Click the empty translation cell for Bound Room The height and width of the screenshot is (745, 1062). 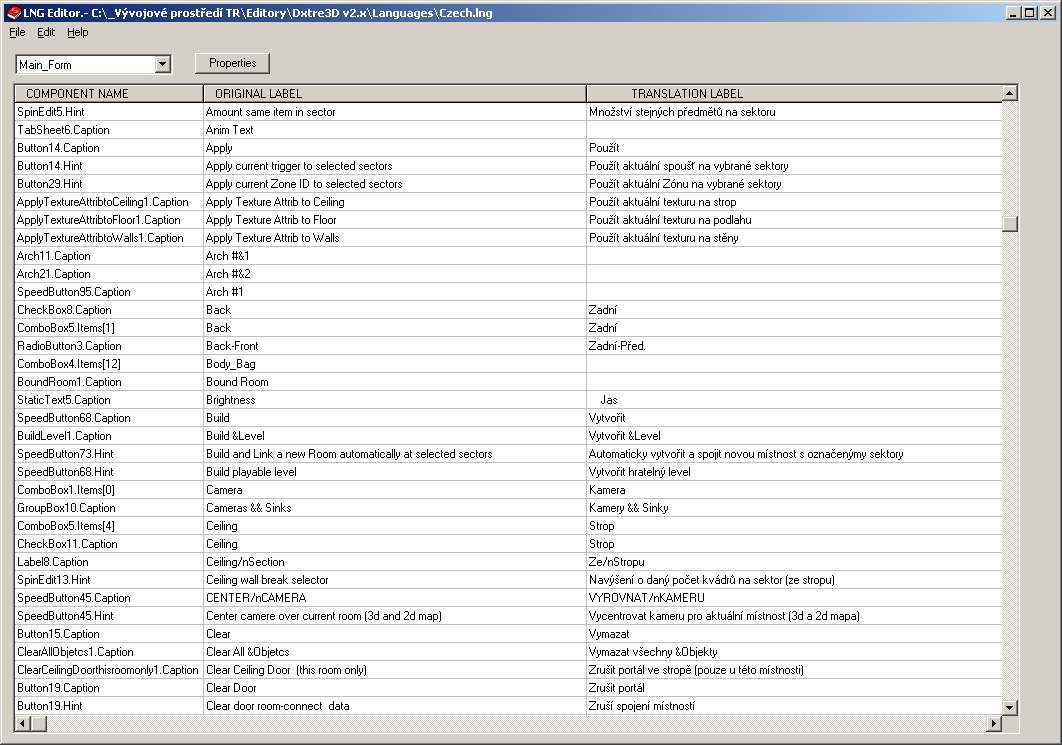tap(794, 382)
